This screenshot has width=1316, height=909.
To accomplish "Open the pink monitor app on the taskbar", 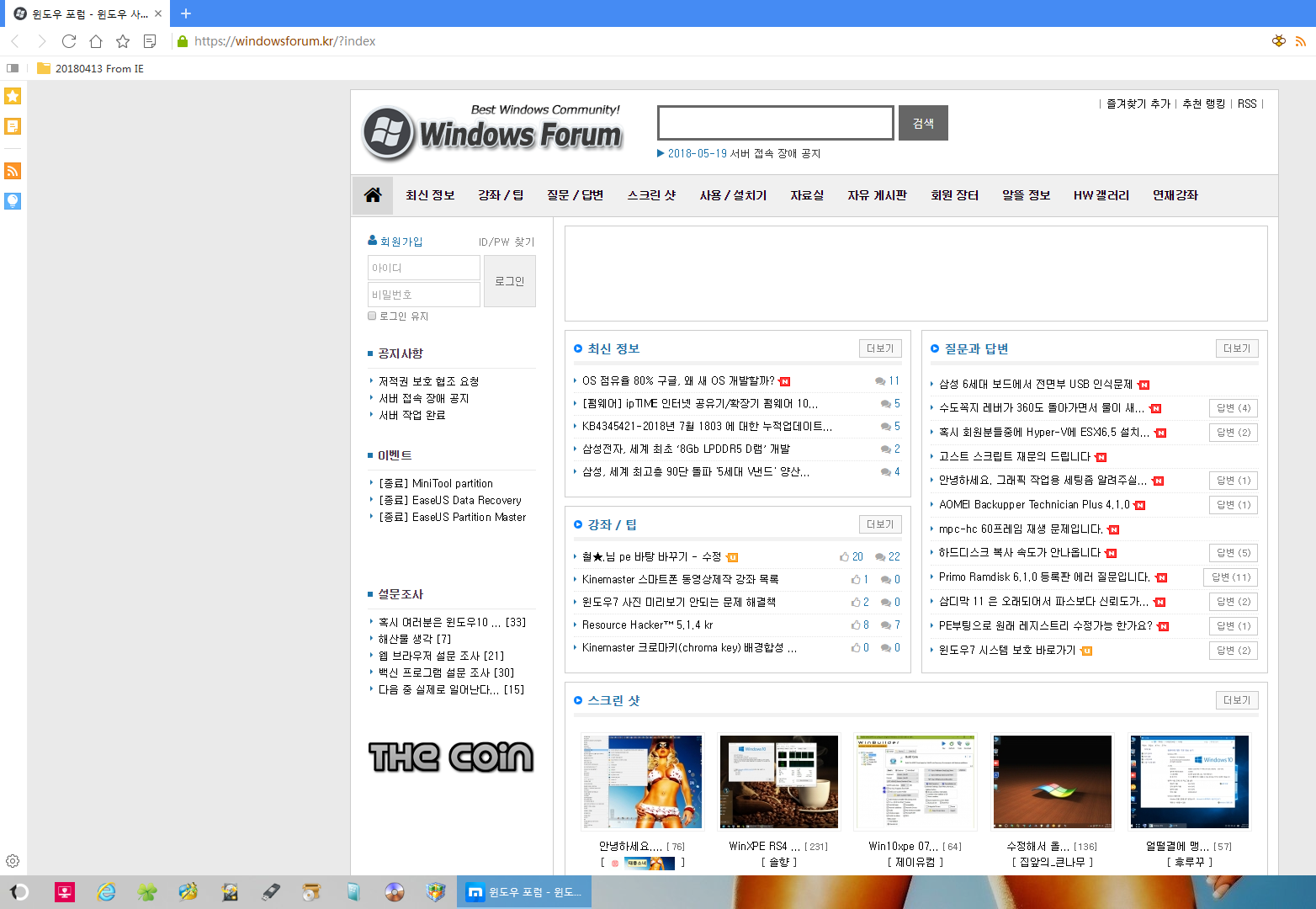I will click(65, 892).
